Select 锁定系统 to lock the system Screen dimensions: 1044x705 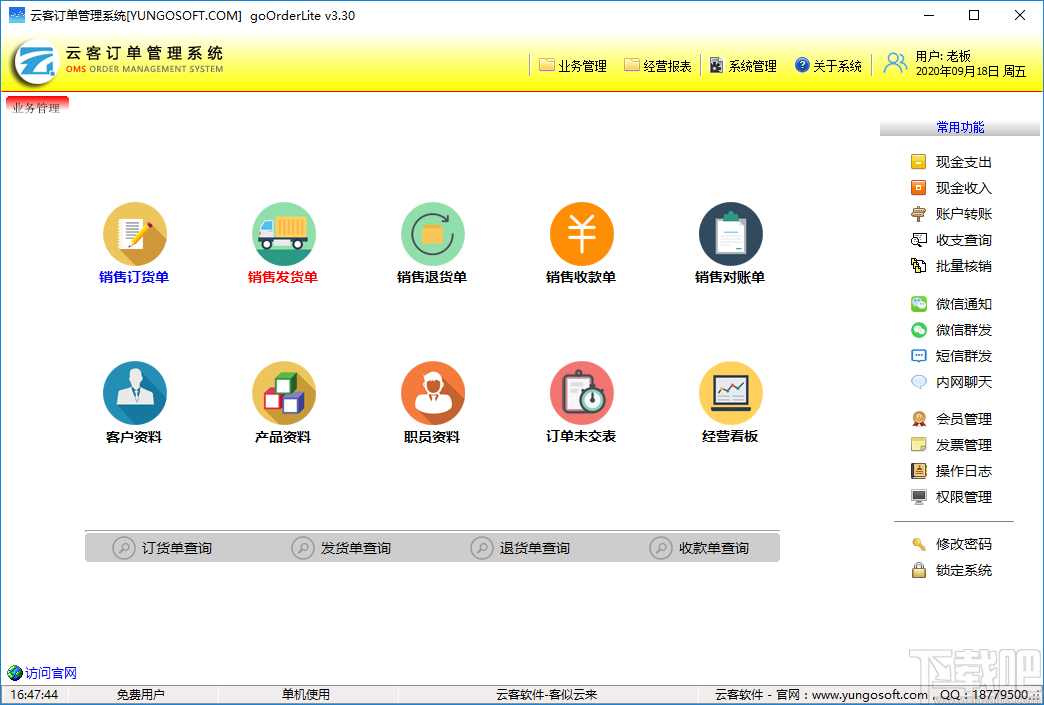pyautogui.click(x=960, y=570)
